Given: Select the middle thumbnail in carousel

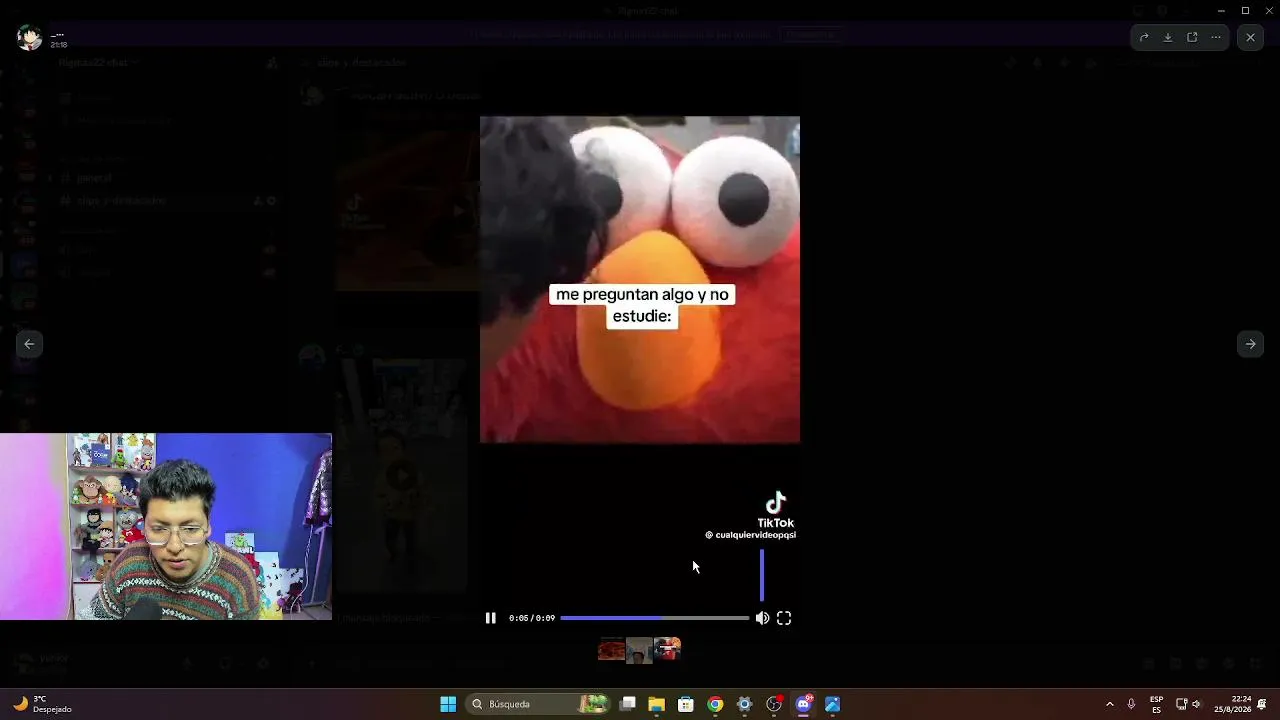Looking at the screenshot, I should pyautogui.click(x=639, y=650).
